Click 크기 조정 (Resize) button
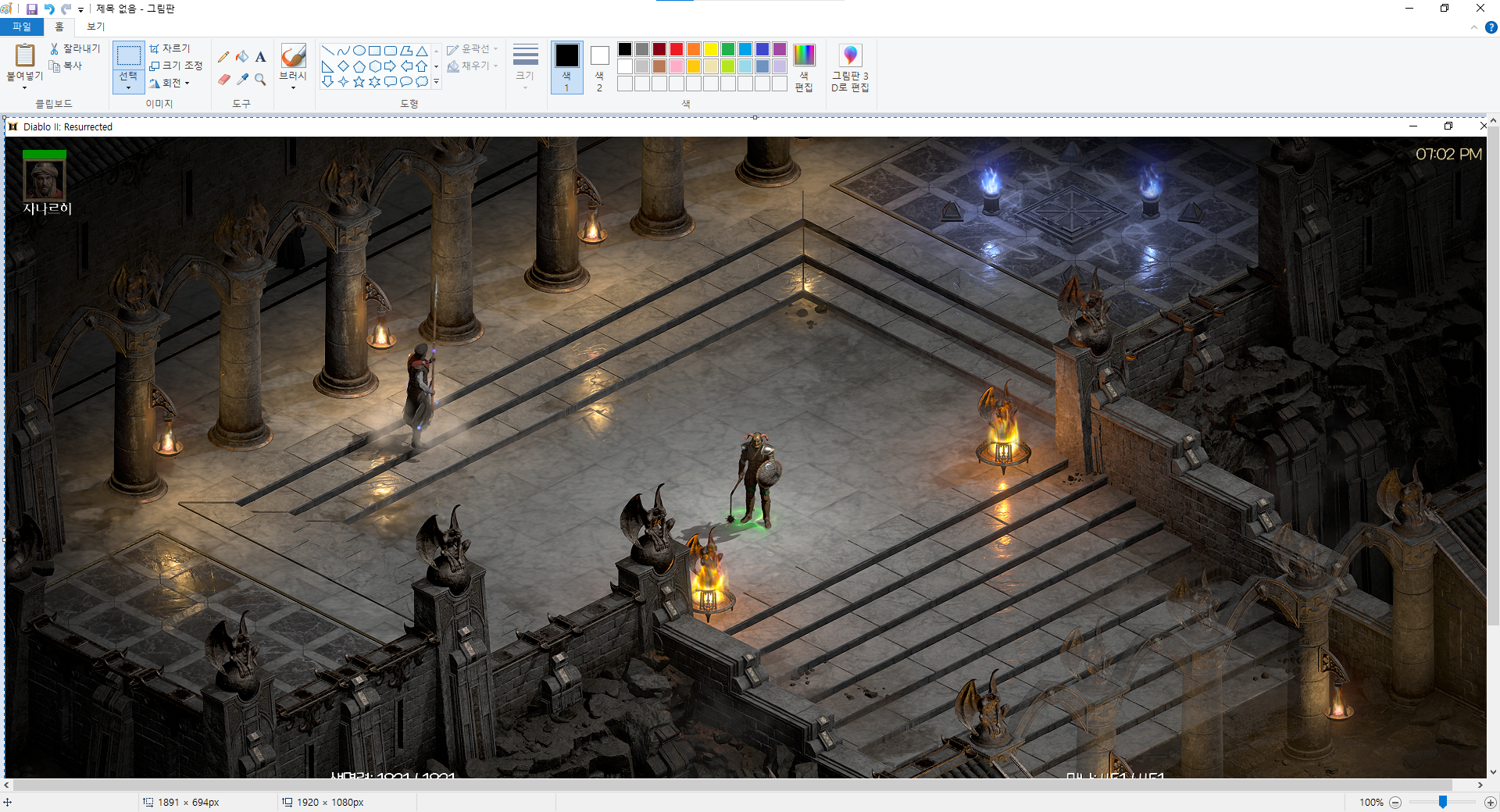The width and height of the screenshot is (1500, 812). (x=176, y=66)
